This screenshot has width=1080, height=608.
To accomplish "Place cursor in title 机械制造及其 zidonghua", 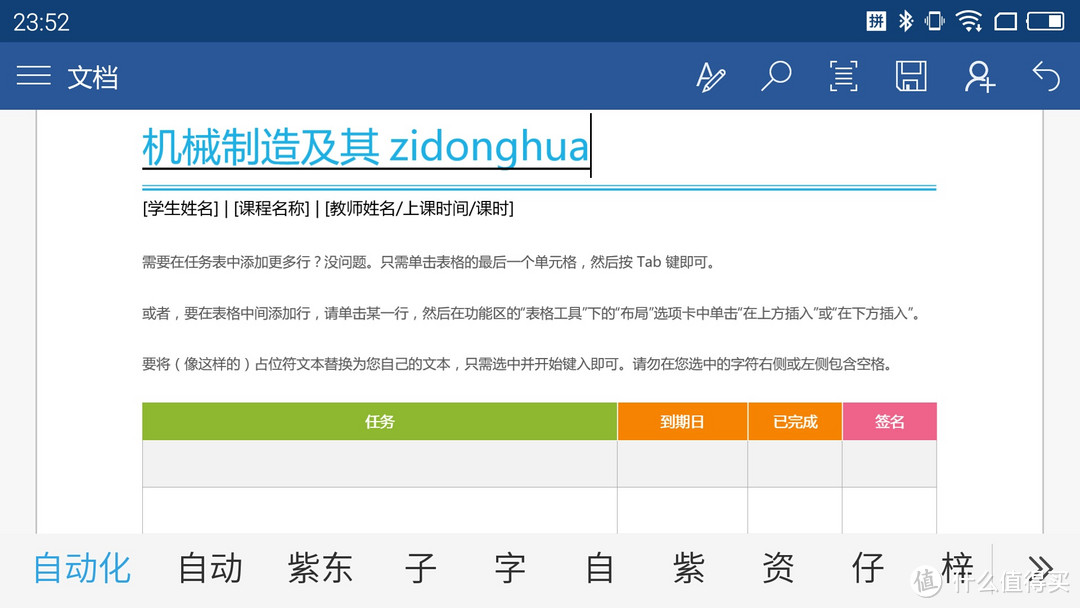I will (366, 147).
